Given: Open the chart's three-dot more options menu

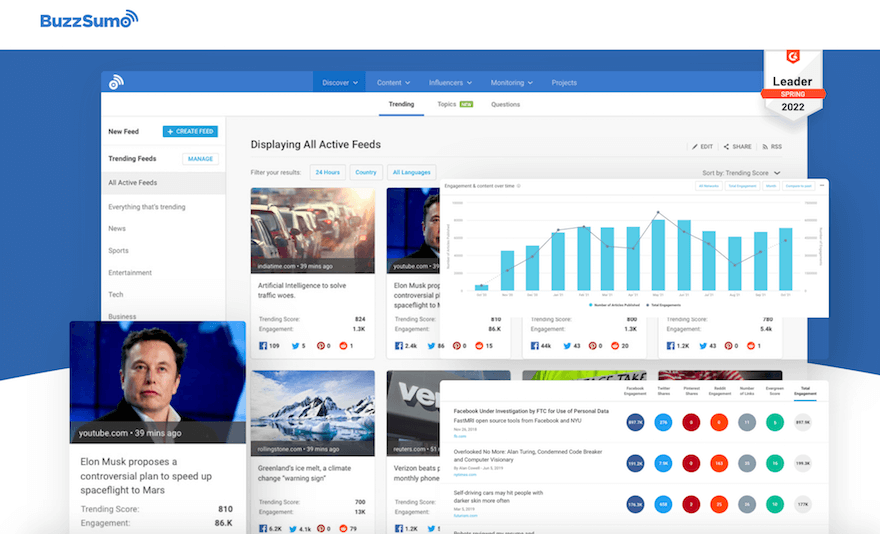Looking at the screenshot, I should tap(822, 185).
